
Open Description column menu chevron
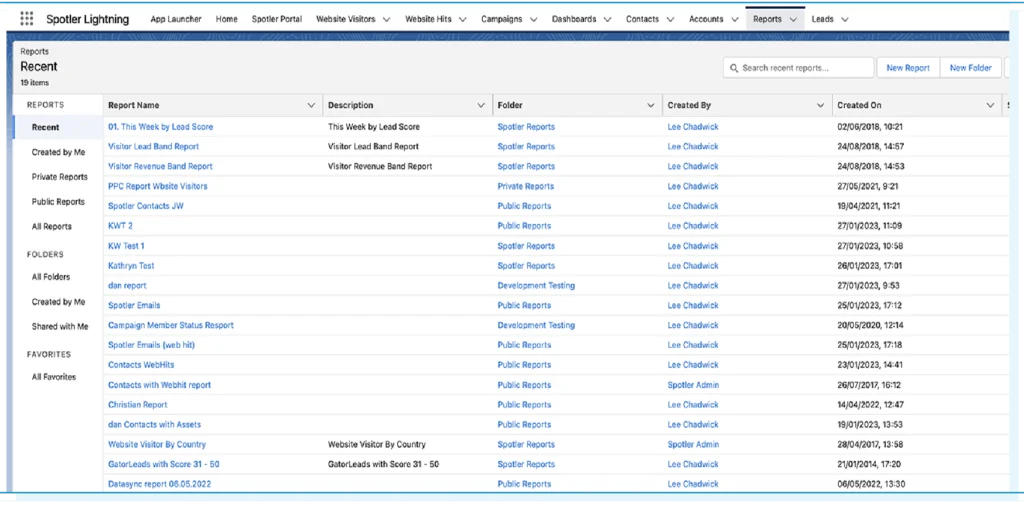coord(481,105)
